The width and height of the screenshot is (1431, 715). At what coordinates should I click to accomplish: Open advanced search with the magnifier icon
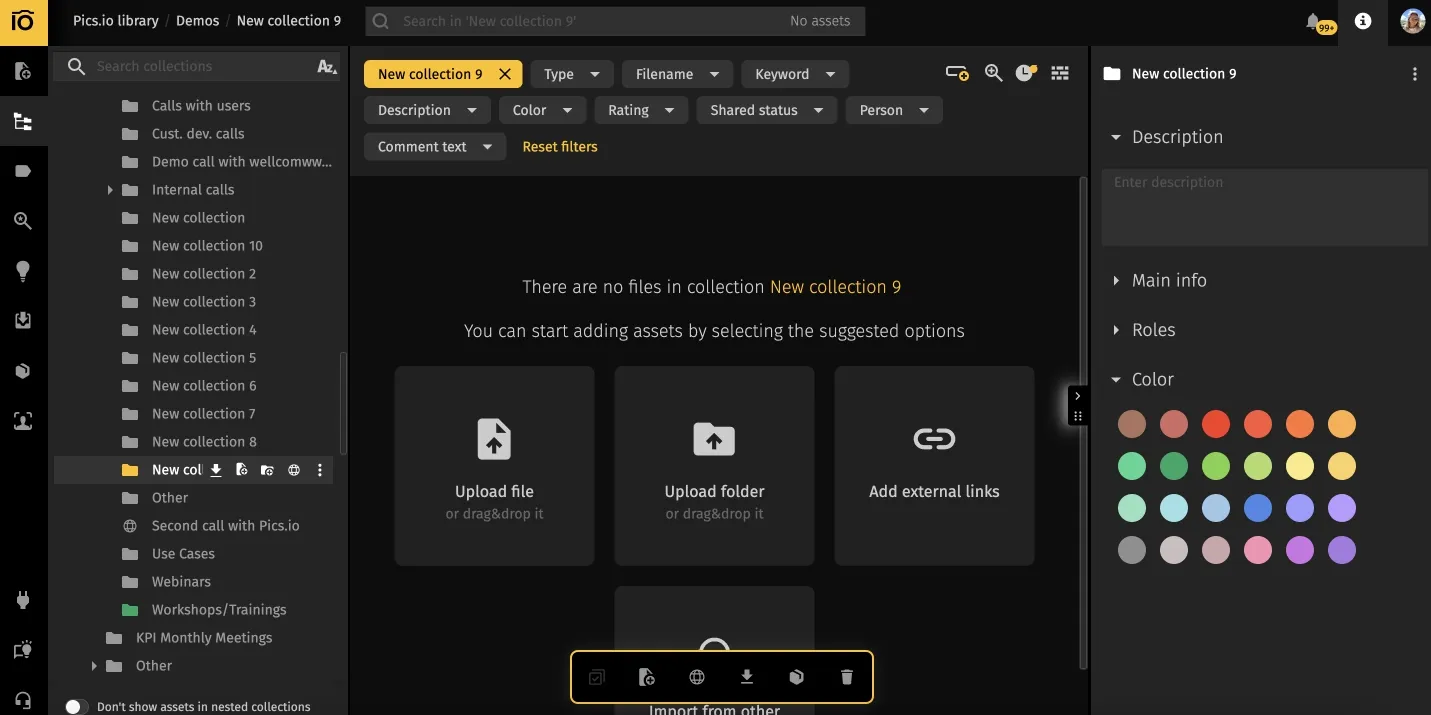[x=993, y=73]
